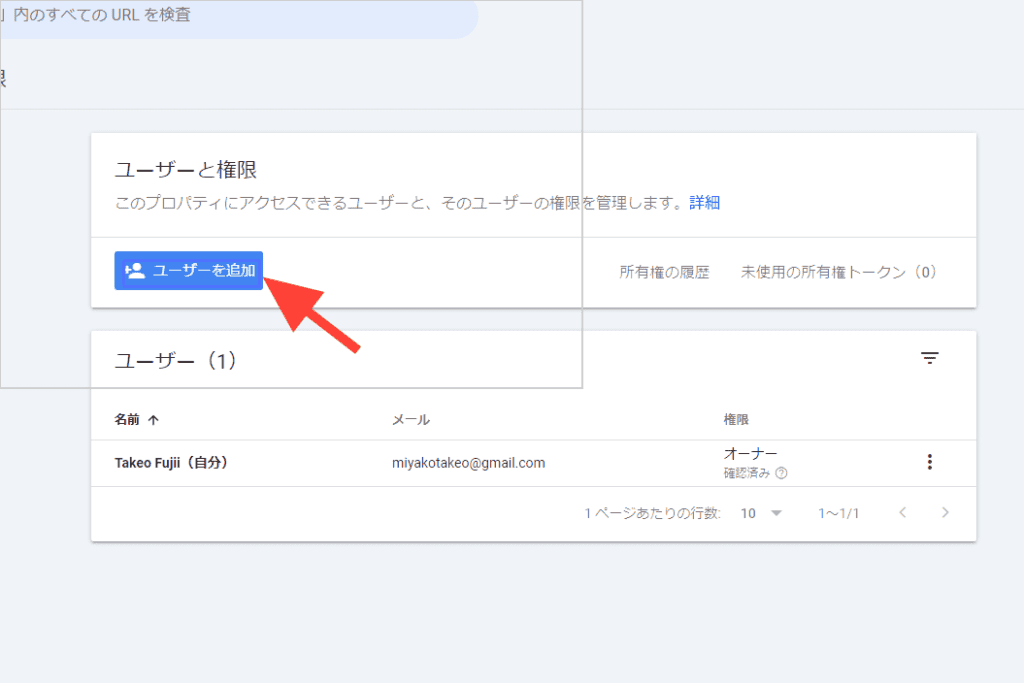Open the 詳細 link
The image size is (1024, 683).
704,202
